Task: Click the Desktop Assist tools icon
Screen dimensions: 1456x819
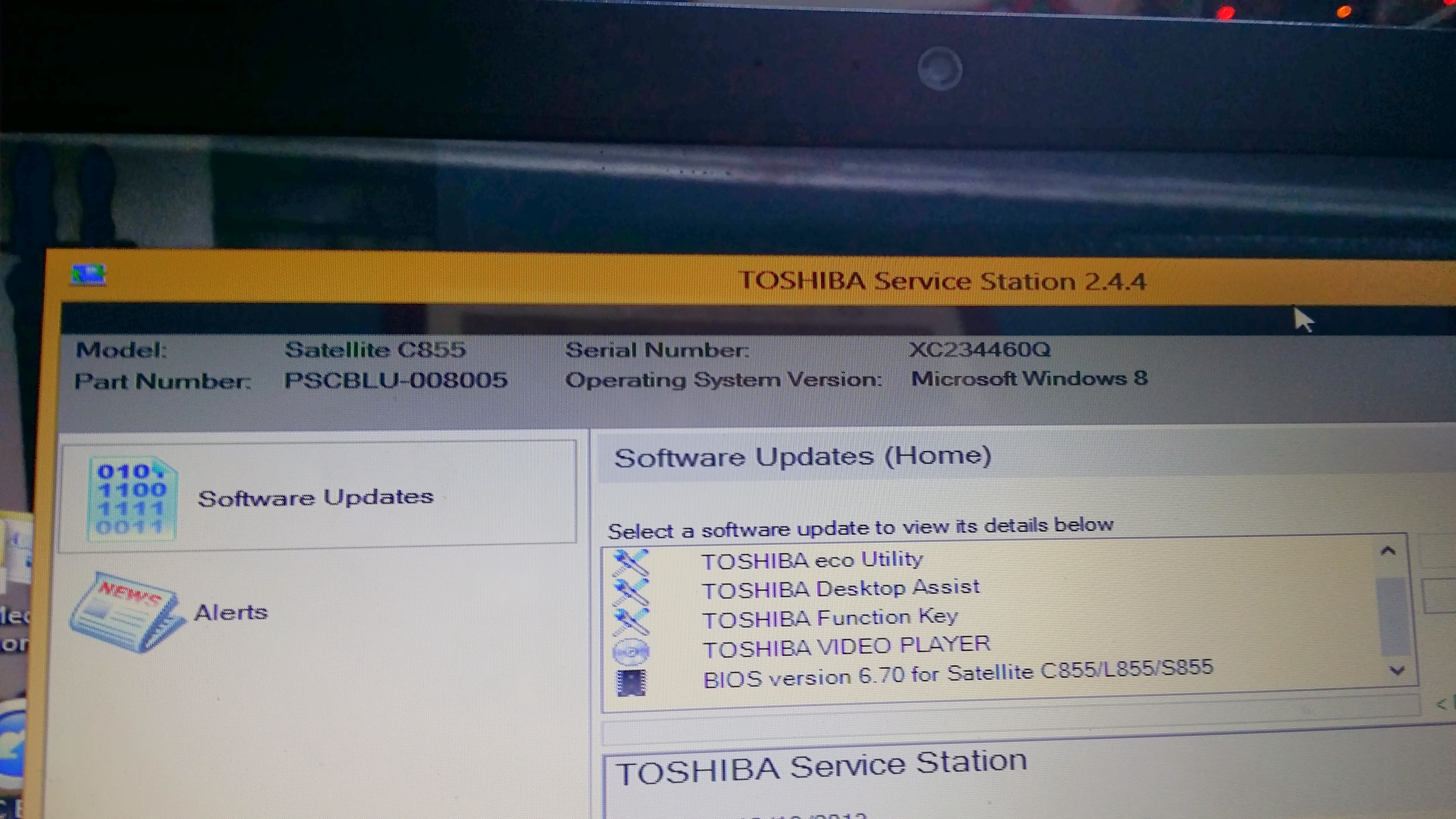Action: pyautogui.click(x=631, y=592)
